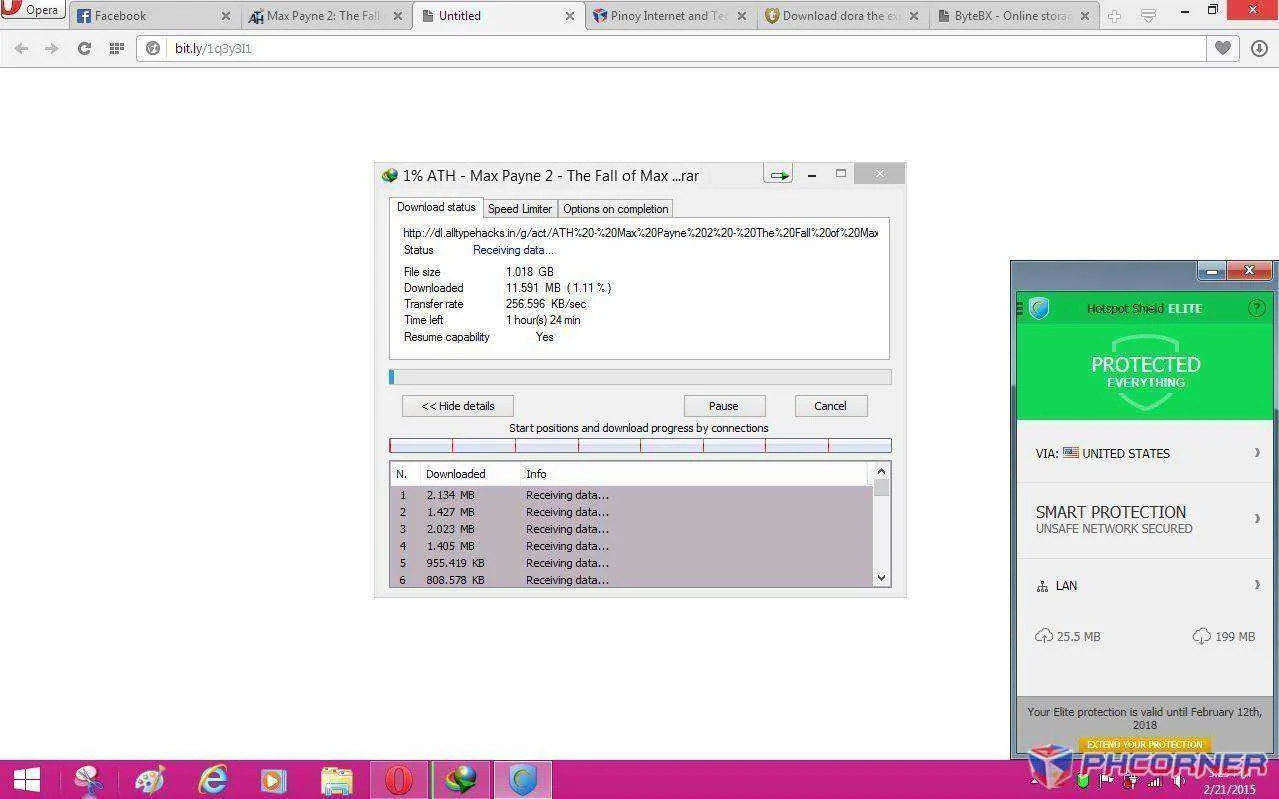Image resolution: width=1279 pixels, height=799 pixels.
Task: Select connection row 1 with 2.134 MB
Action: pos(631,495)
